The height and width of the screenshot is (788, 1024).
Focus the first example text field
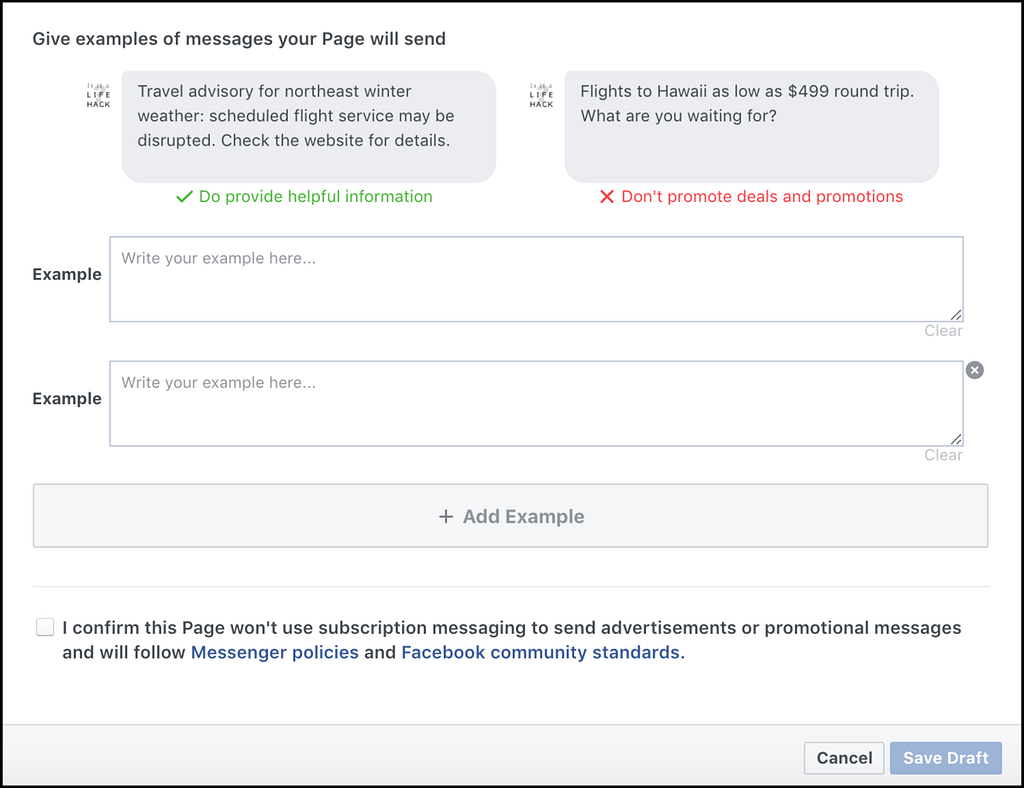coord(535,279)
